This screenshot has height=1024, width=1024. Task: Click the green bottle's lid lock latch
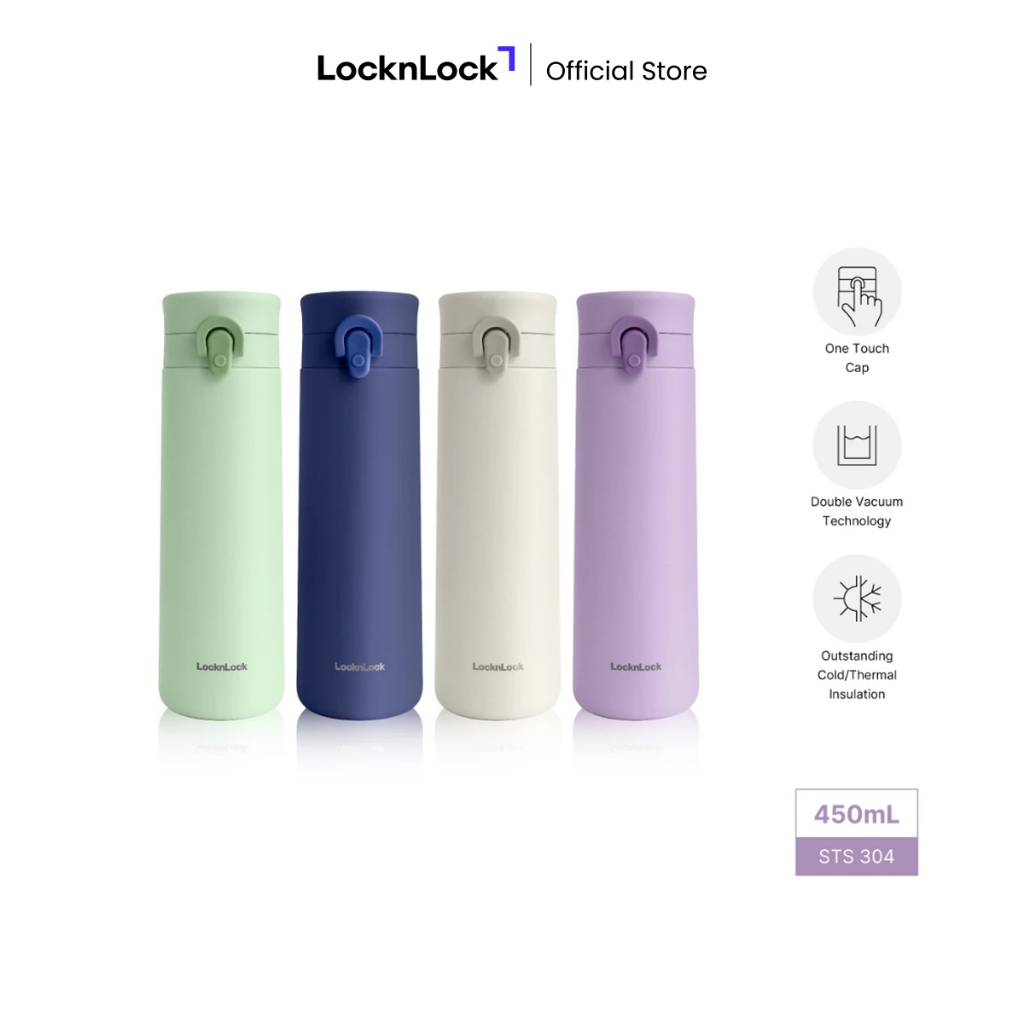click(x=221, y=345)
